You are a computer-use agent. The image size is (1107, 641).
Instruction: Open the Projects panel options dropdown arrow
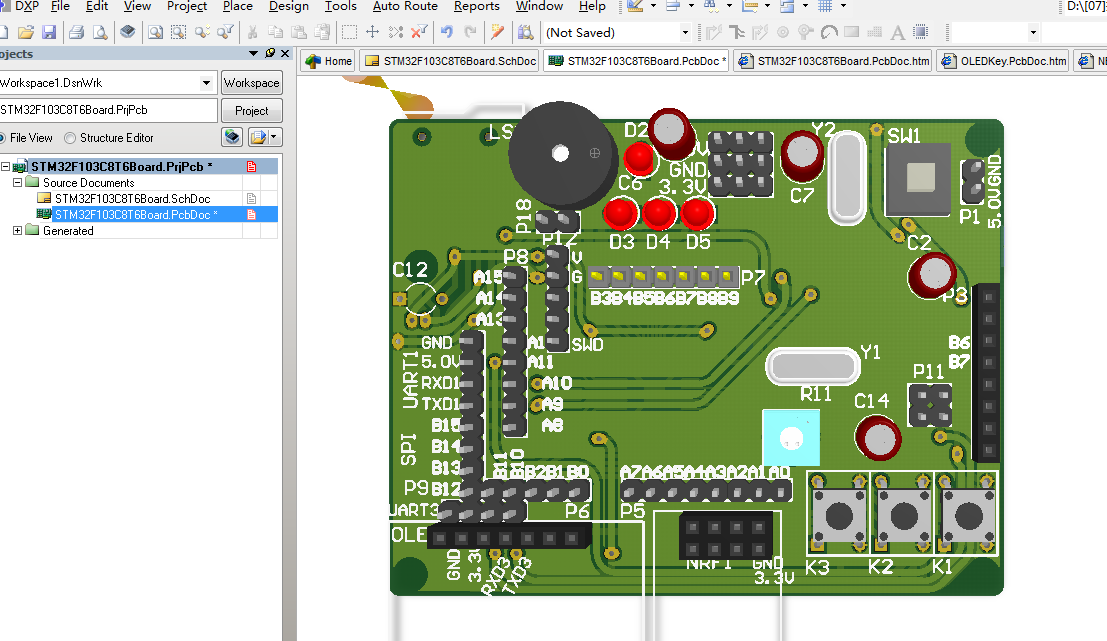click(x=253, y=54)
